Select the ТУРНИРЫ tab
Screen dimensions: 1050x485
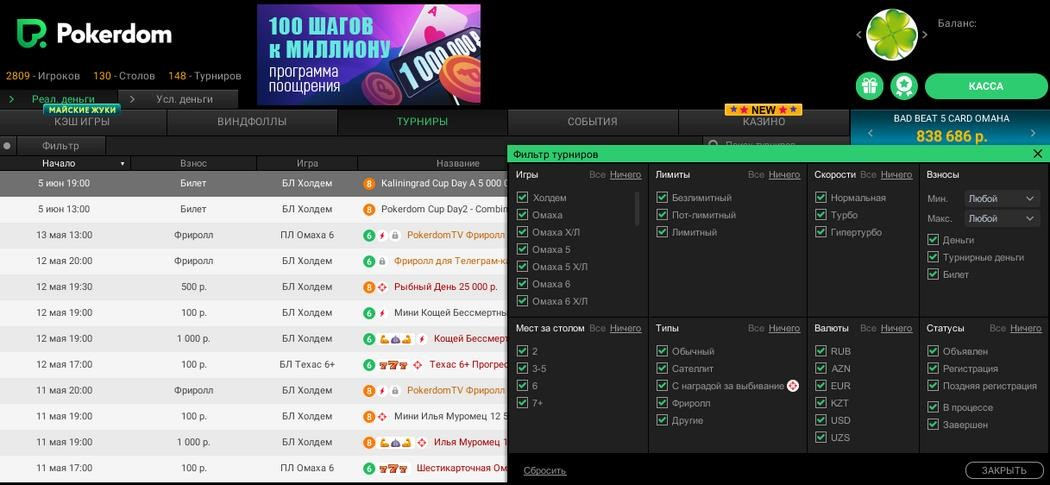point(422,122)
